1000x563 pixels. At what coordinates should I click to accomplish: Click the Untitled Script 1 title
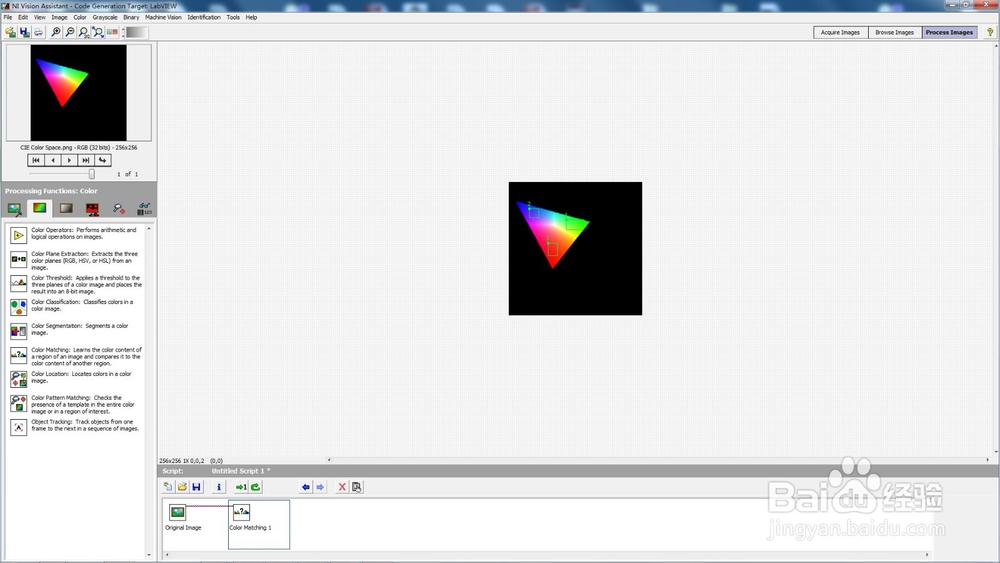(241, 471)
